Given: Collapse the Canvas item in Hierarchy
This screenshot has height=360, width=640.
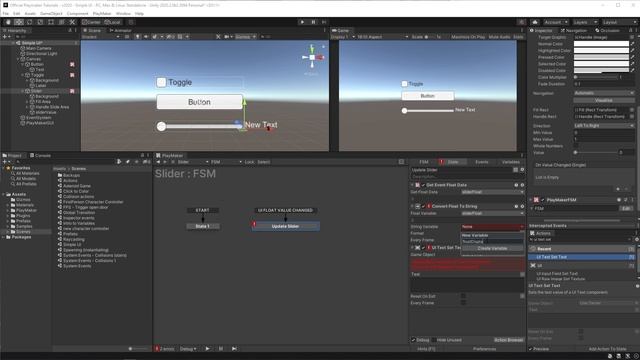Looking at the screenshot, I should point(18,59).
